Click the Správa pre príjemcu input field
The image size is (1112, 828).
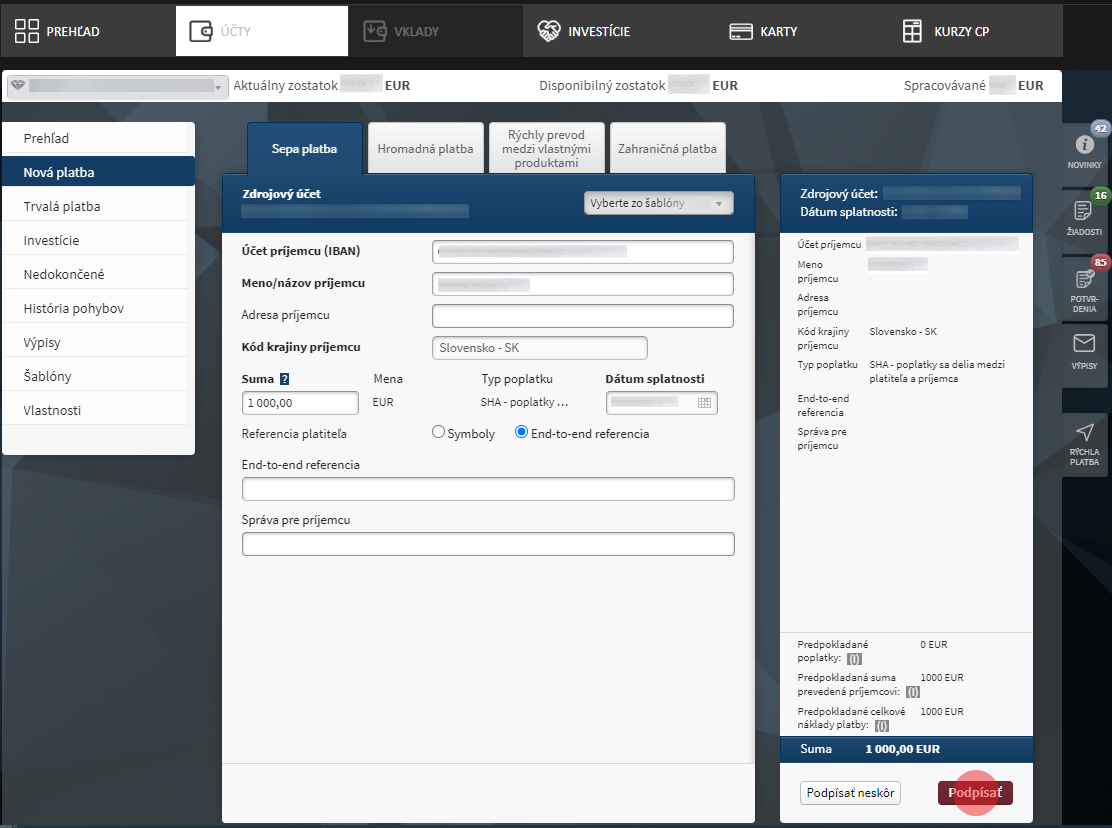(488, 544)
